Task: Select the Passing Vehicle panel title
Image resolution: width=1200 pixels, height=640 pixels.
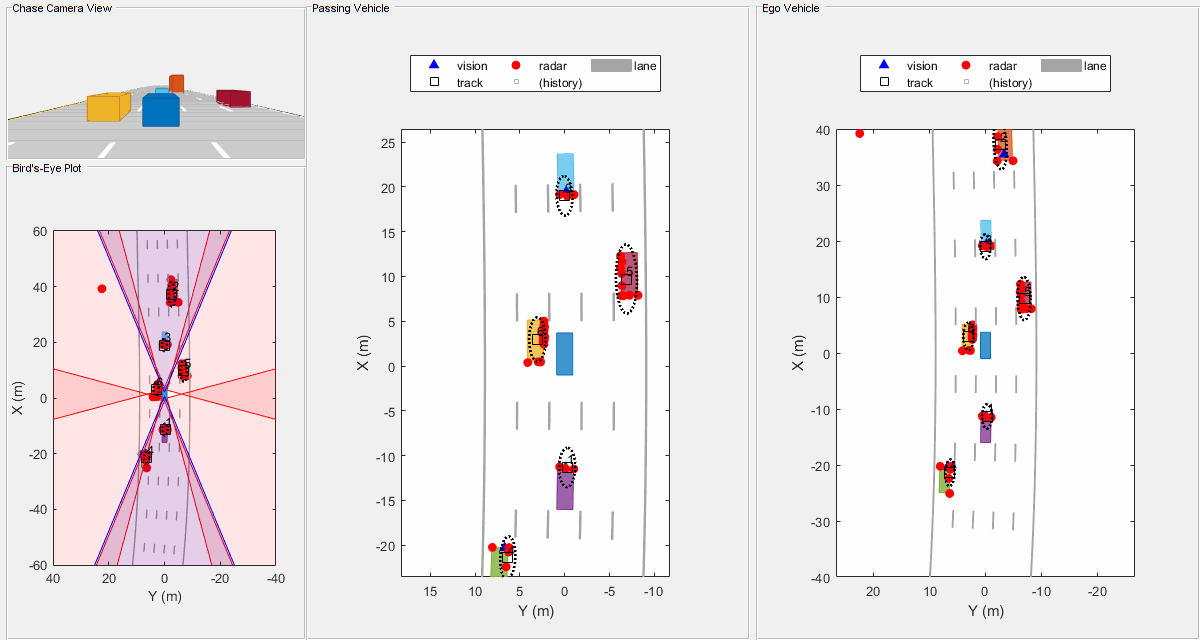Action: coord(351,8)
